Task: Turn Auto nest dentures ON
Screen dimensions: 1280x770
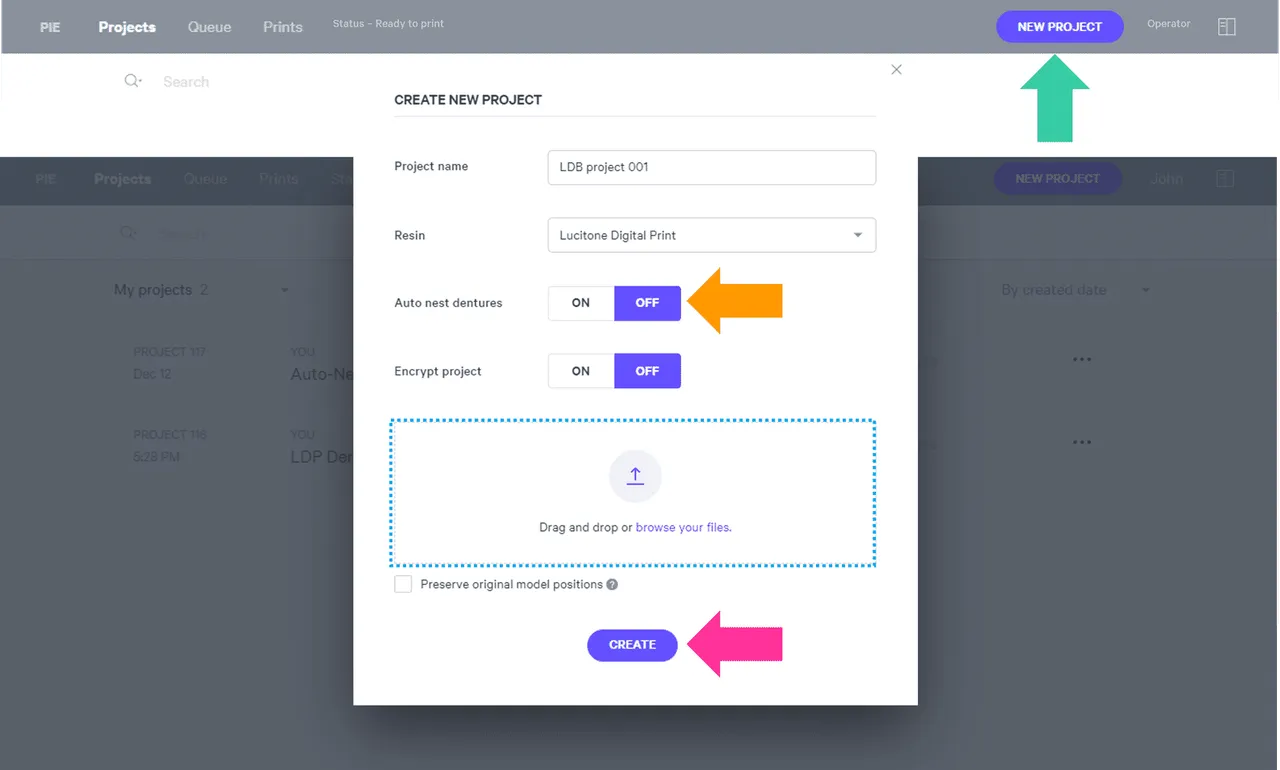Action: 581,303
